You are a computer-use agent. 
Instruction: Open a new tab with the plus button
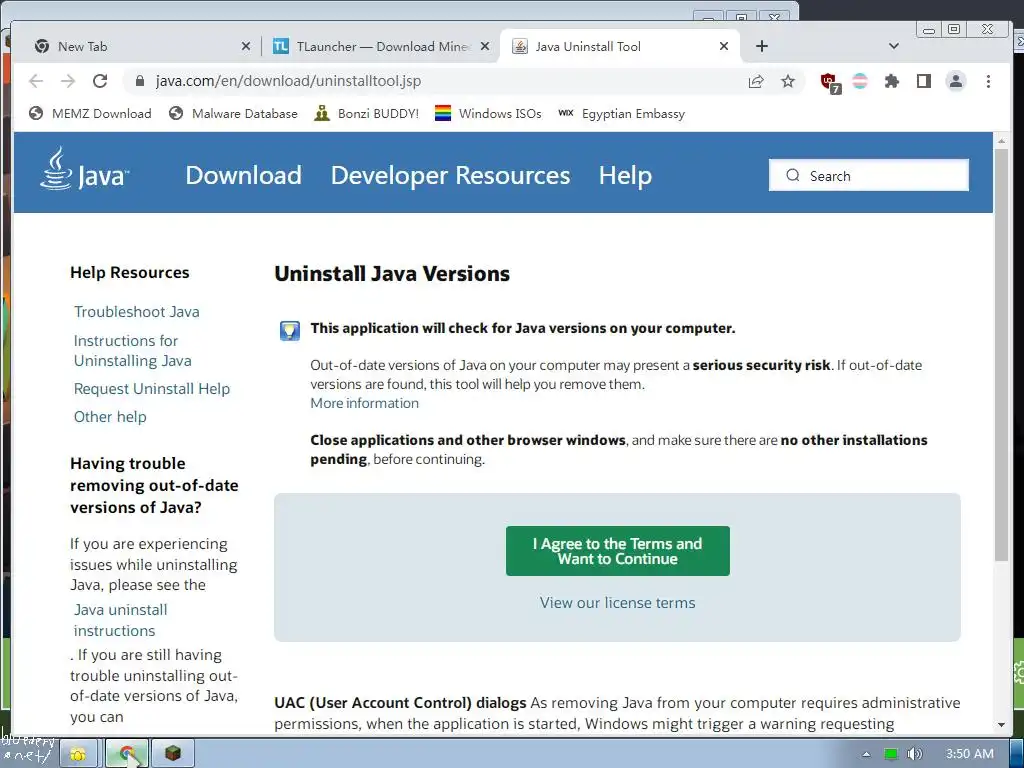[x=761, y=46]
